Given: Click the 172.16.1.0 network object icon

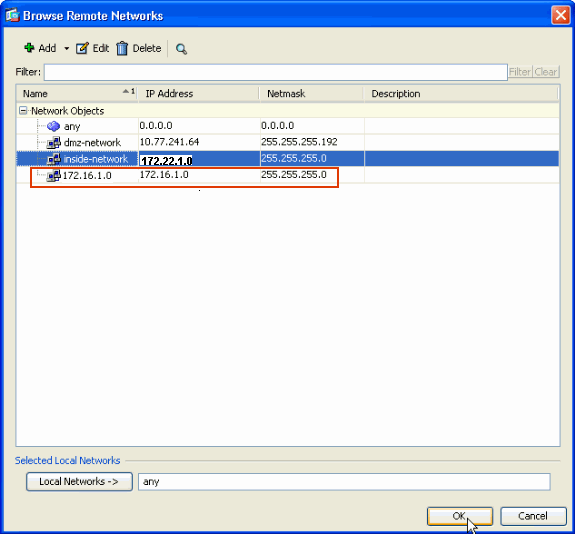Looking at the screenshot, I should click(54, 176).
